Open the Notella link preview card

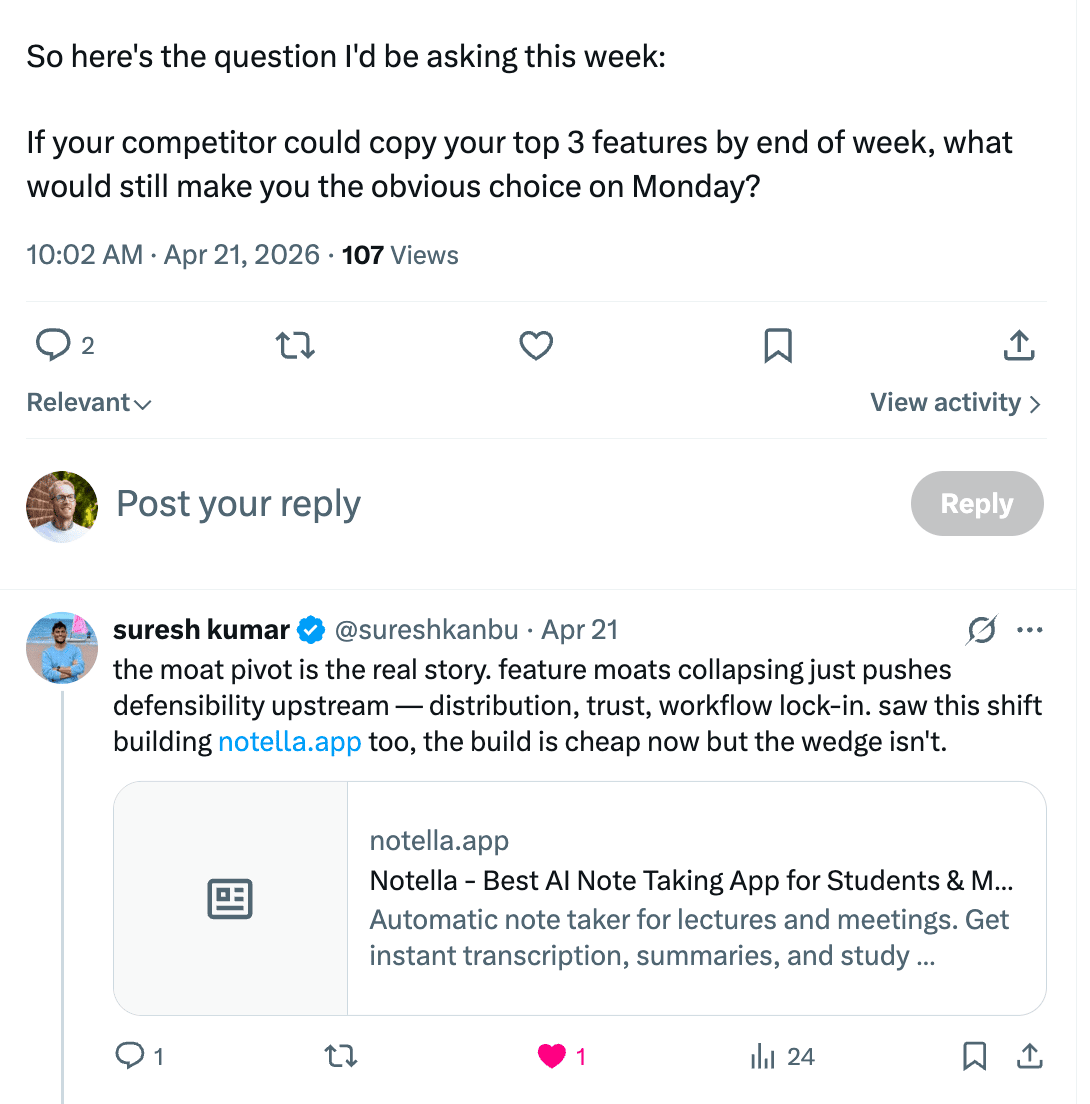point(580,898)
